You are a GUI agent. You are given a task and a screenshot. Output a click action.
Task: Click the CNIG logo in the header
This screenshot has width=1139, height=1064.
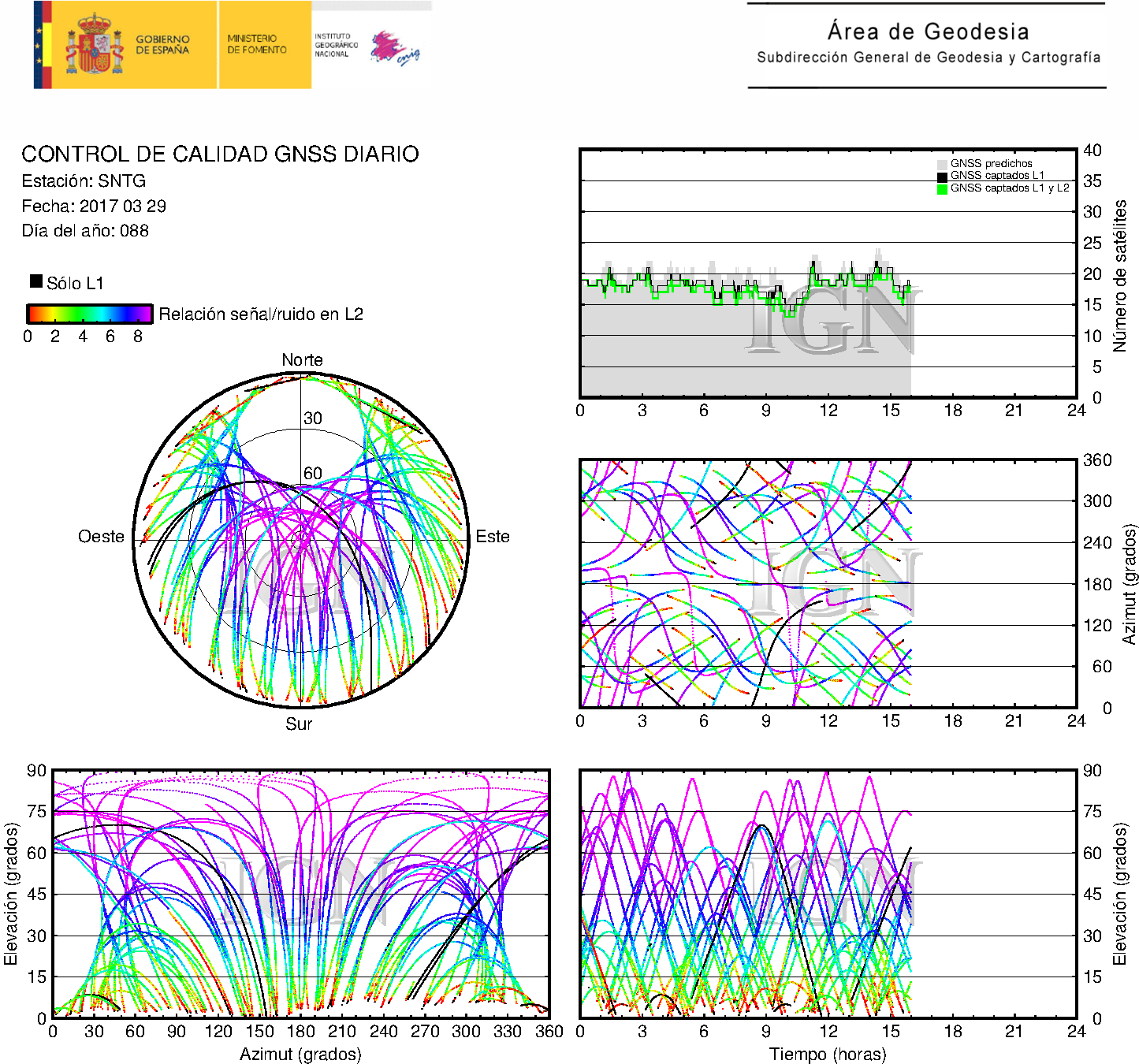(x=395, y=48)
